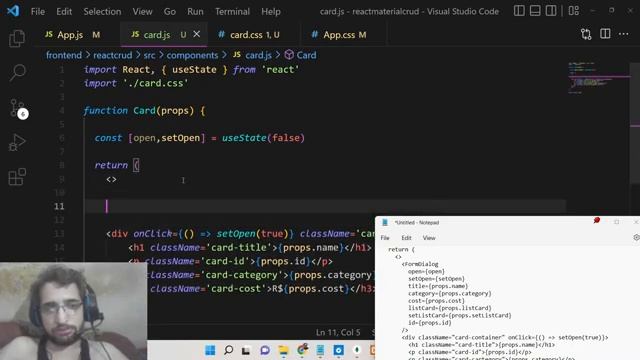This screenshot has height=360, width=640.
Task: Open Notepad settings gear icon
Action: pos(636,237)
